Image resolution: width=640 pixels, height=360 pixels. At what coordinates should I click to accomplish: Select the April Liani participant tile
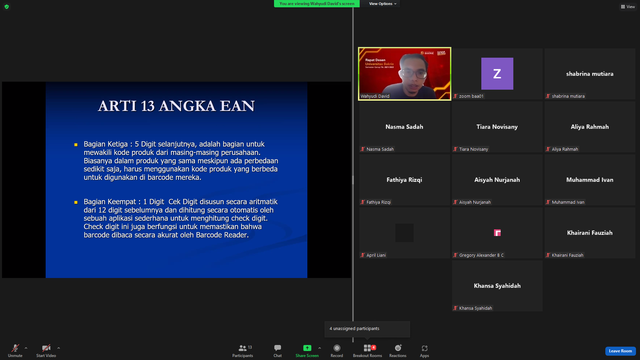[x=404, y=233]
